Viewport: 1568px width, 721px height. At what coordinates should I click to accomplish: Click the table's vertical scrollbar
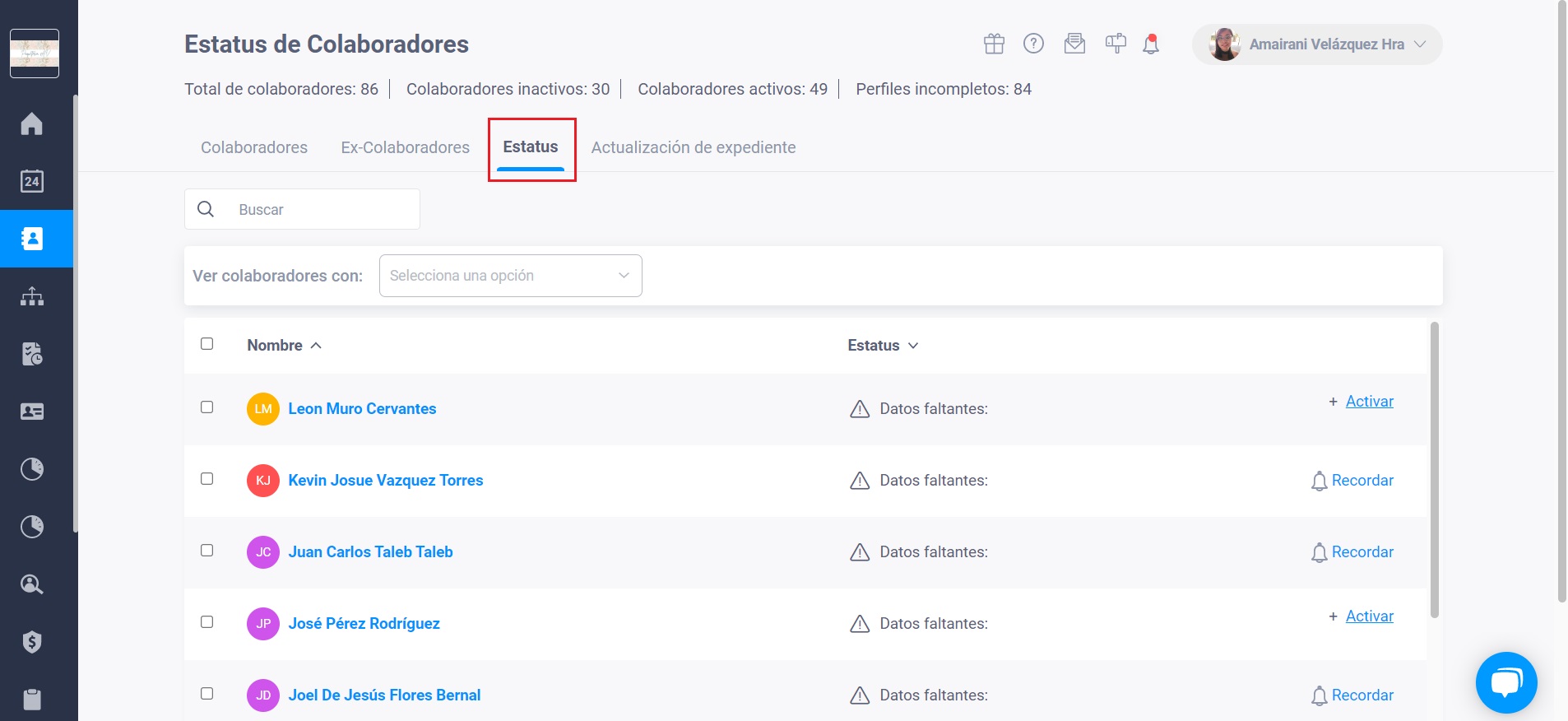coord(1435,469)
